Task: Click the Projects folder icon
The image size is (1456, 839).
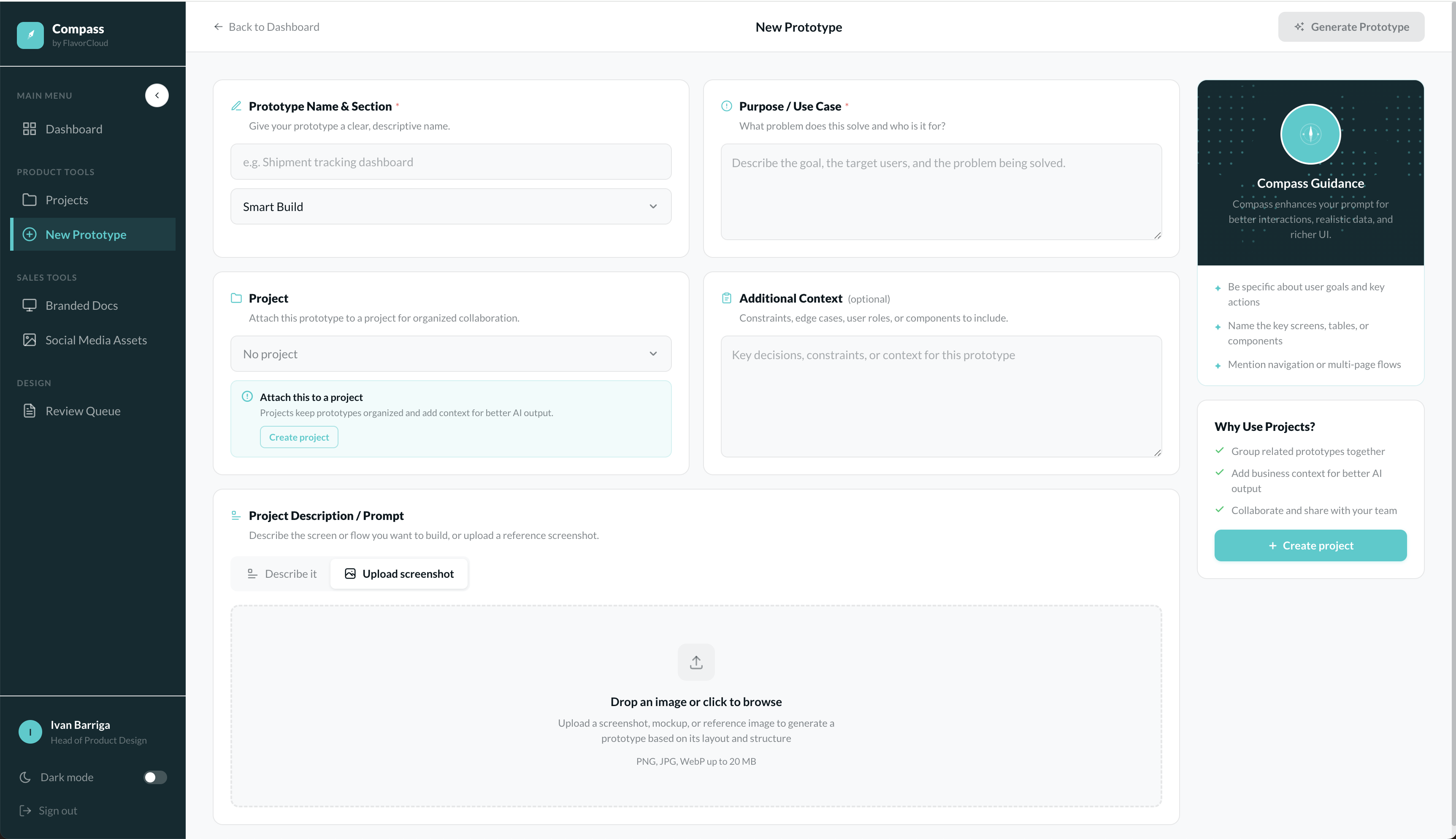Action: pos(30,200)
